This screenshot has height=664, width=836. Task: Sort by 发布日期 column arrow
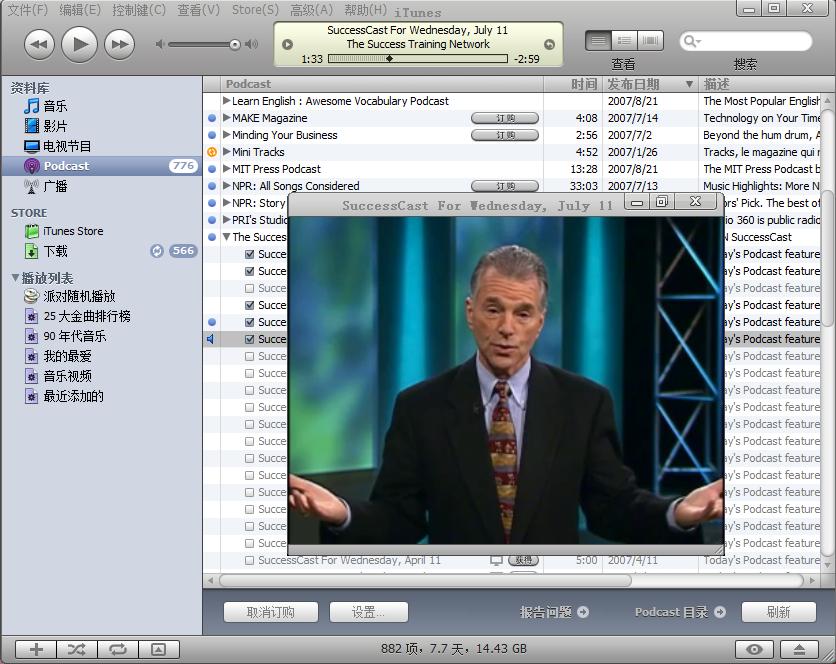coord(689,84)
